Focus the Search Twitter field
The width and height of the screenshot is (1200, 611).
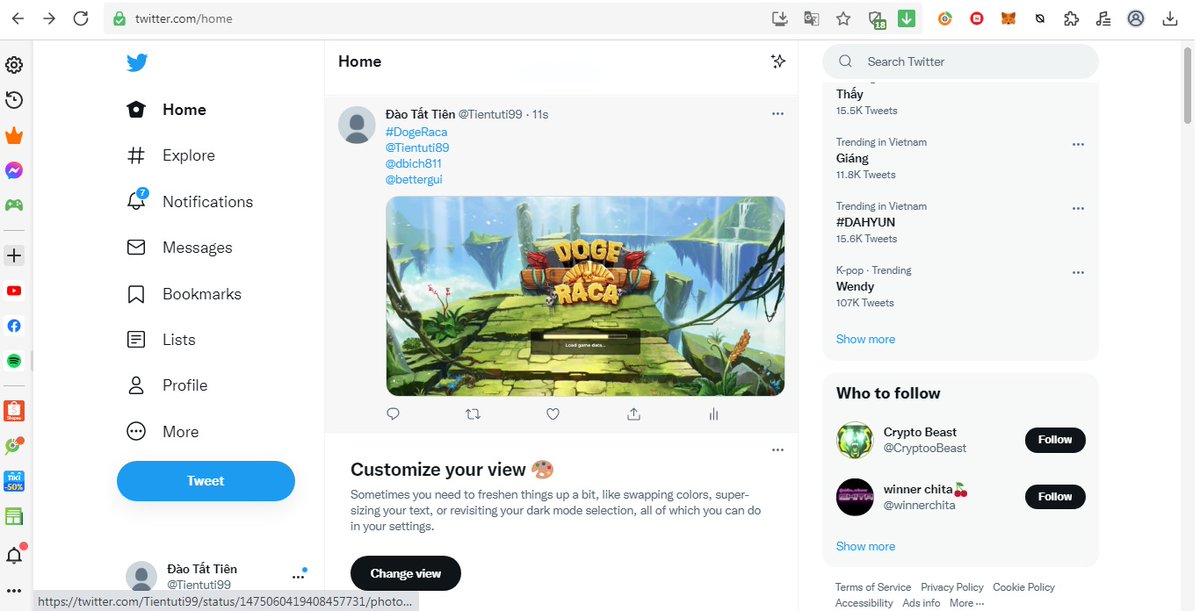tap(960, 62)
